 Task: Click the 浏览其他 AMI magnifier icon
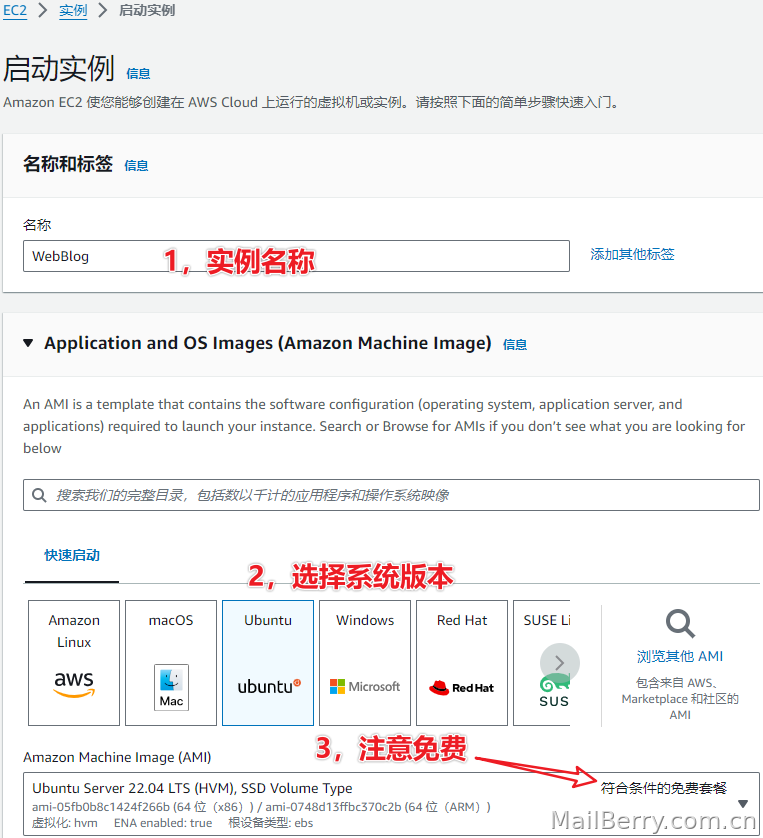[x=680, y=624]
